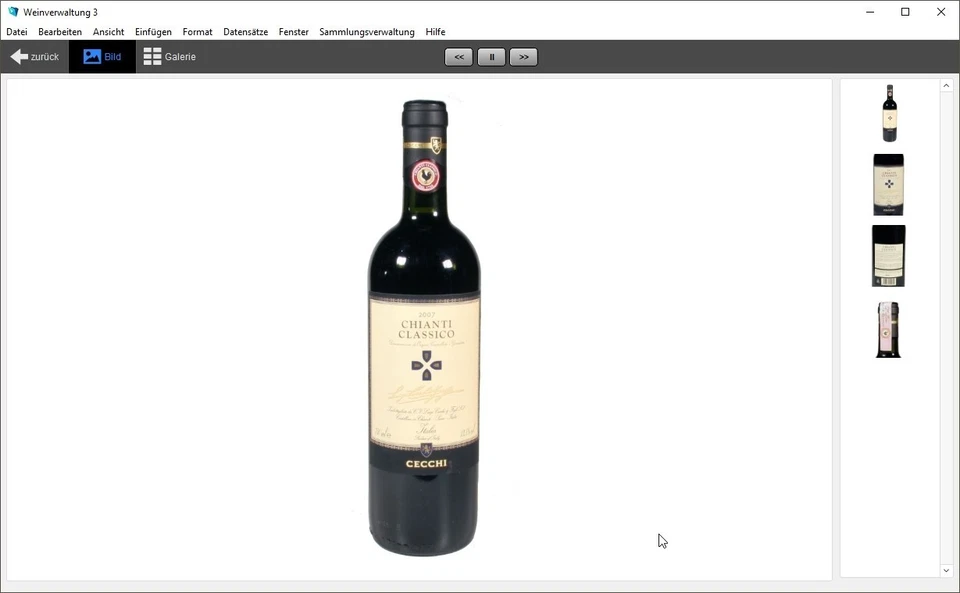
Task: Click the Weinverwaltung app icon in title bar
Action: pos(11,11)
